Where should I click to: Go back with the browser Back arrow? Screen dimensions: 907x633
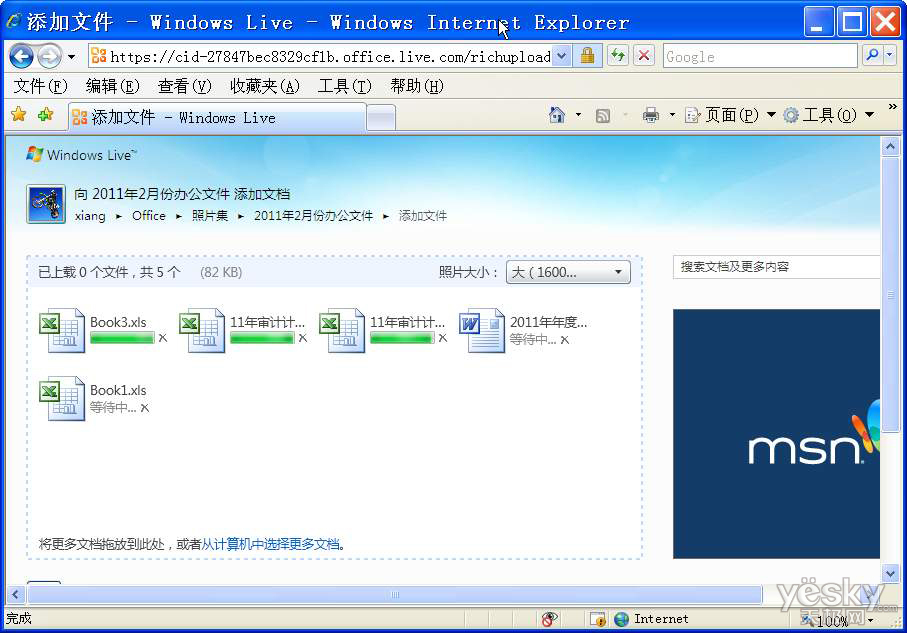pyautogui.click(x=22, y=56)
